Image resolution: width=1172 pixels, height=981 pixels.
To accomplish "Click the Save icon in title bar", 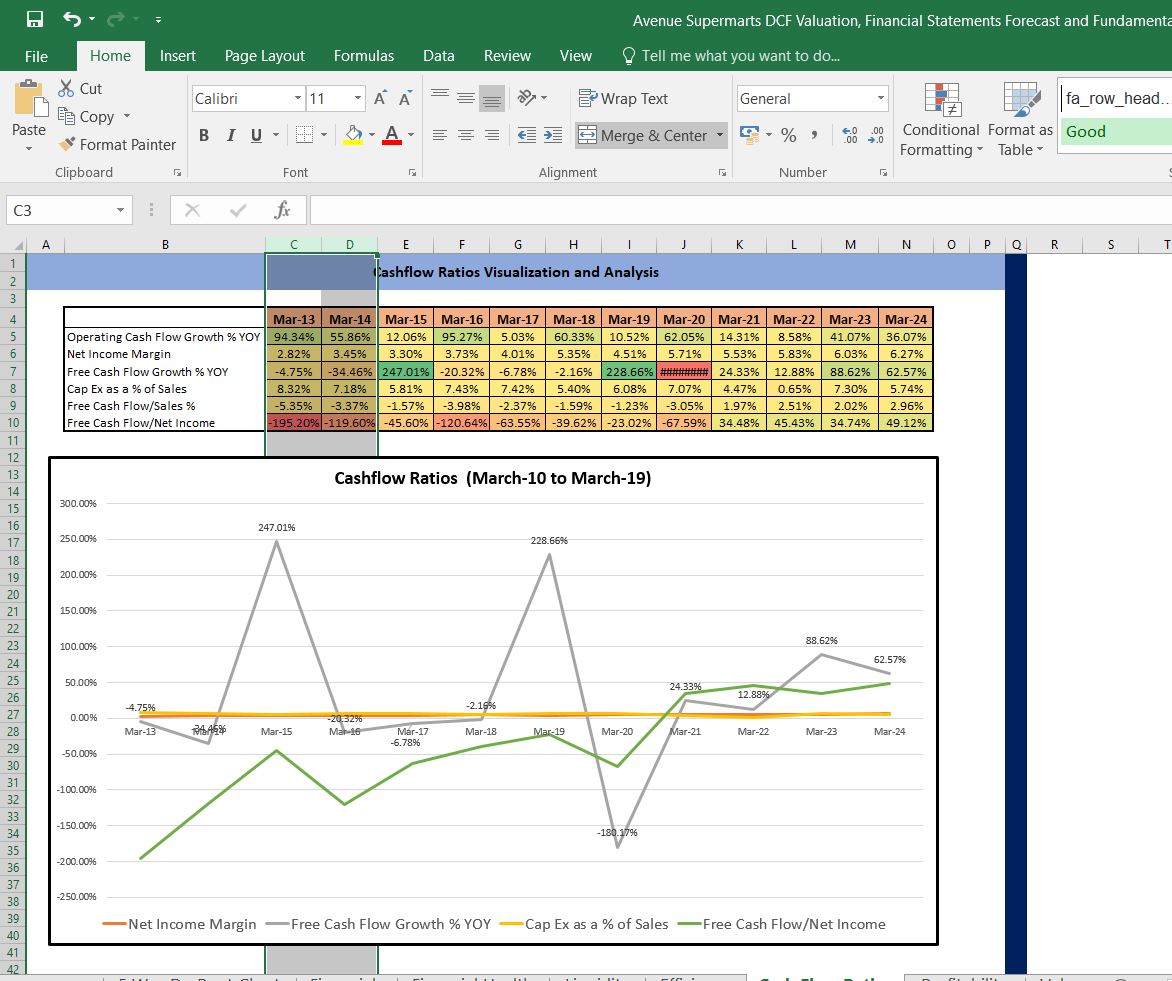I will pos(34,19).
